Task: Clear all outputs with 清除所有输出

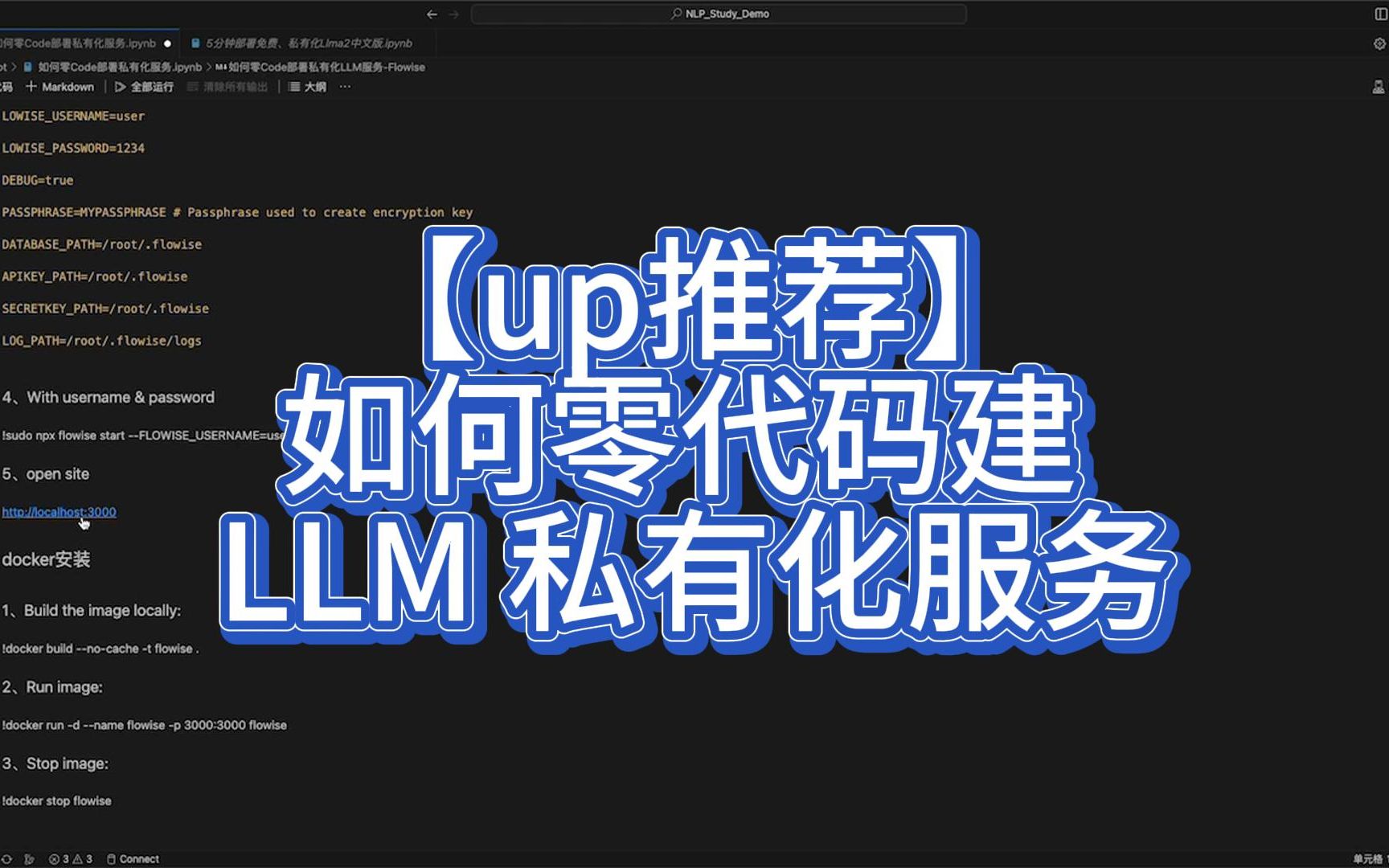Action: tap(227, 87)
